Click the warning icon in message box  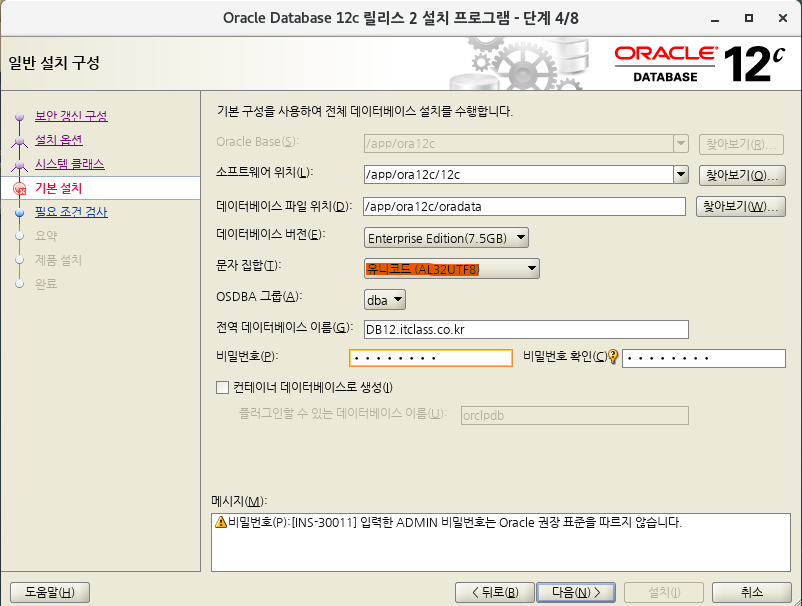pos(221,522)
